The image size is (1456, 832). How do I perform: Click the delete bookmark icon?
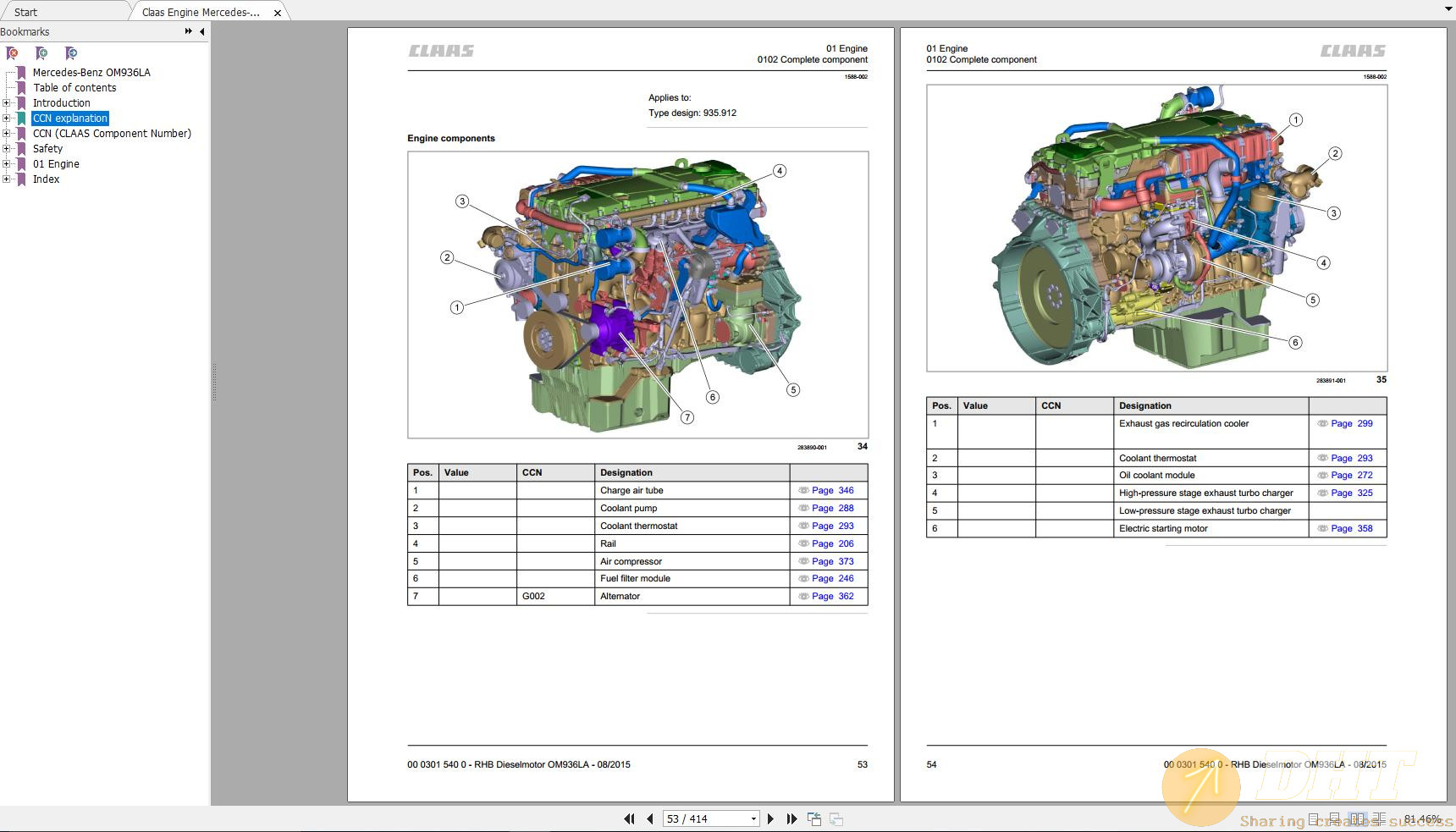[13, 53]
